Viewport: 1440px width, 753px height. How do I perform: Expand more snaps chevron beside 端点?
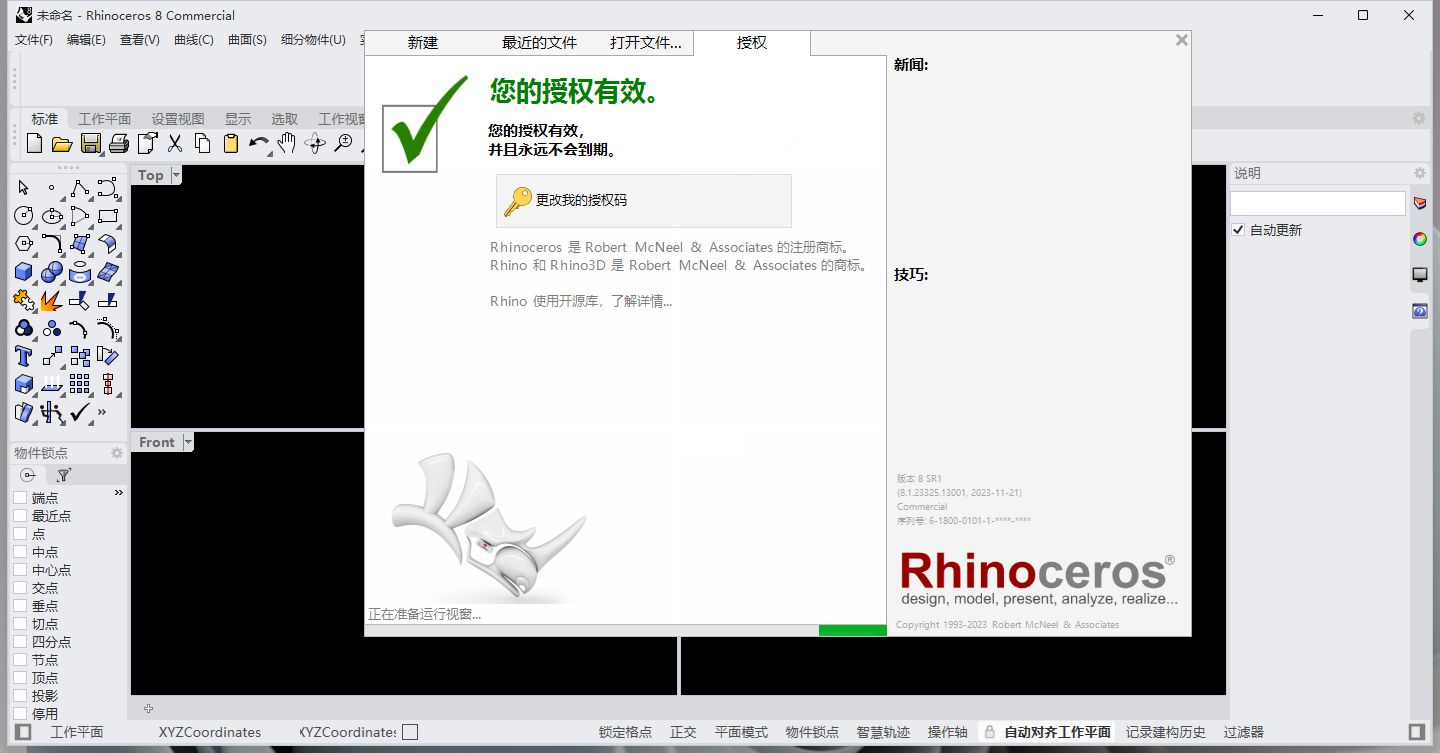point(119,493)
